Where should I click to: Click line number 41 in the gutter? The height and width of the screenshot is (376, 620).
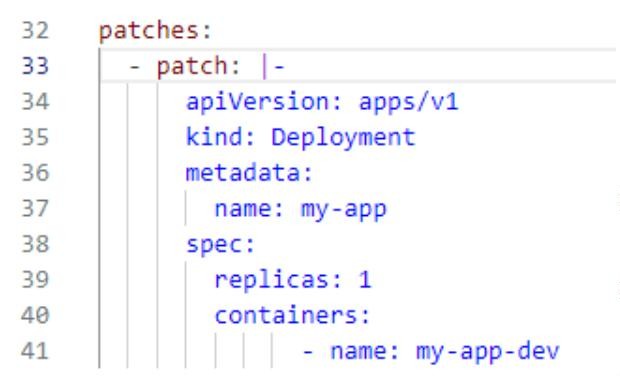[x=35, y=351]
